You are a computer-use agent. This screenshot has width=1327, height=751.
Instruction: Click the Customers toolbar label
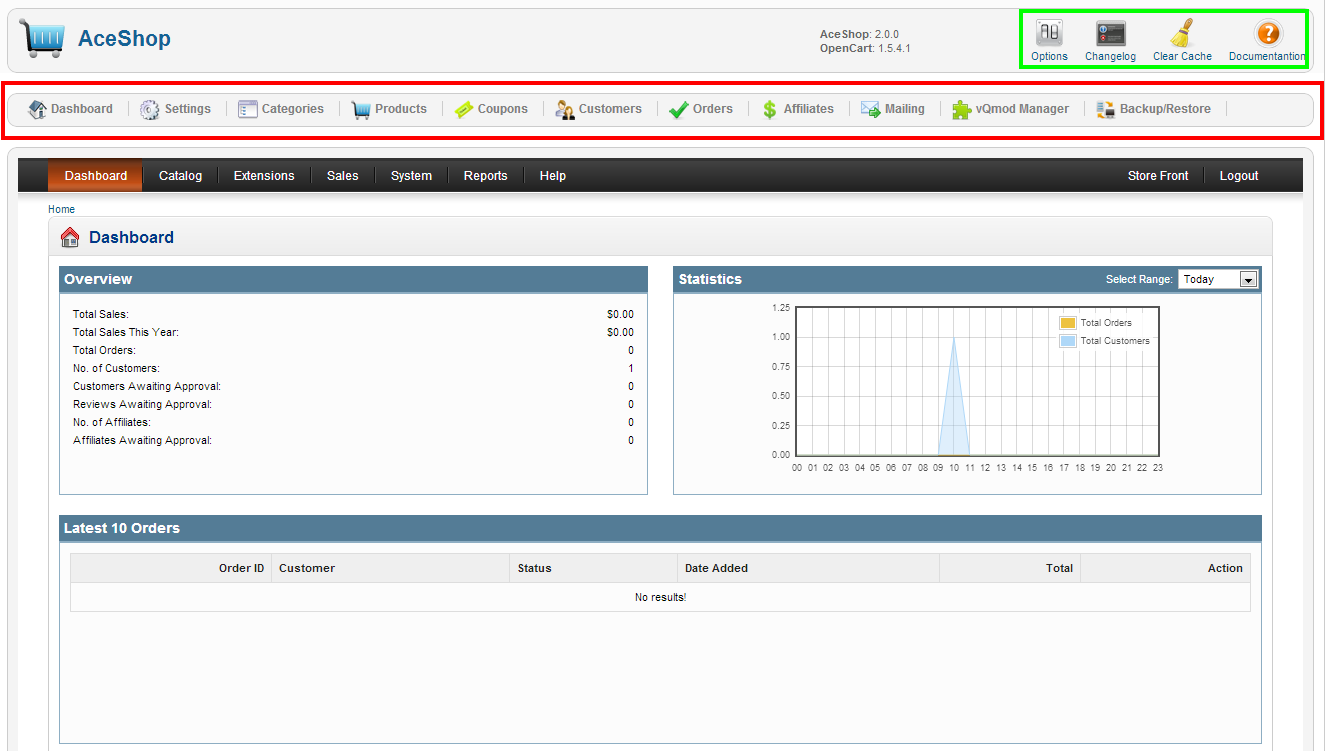point(610,109)
